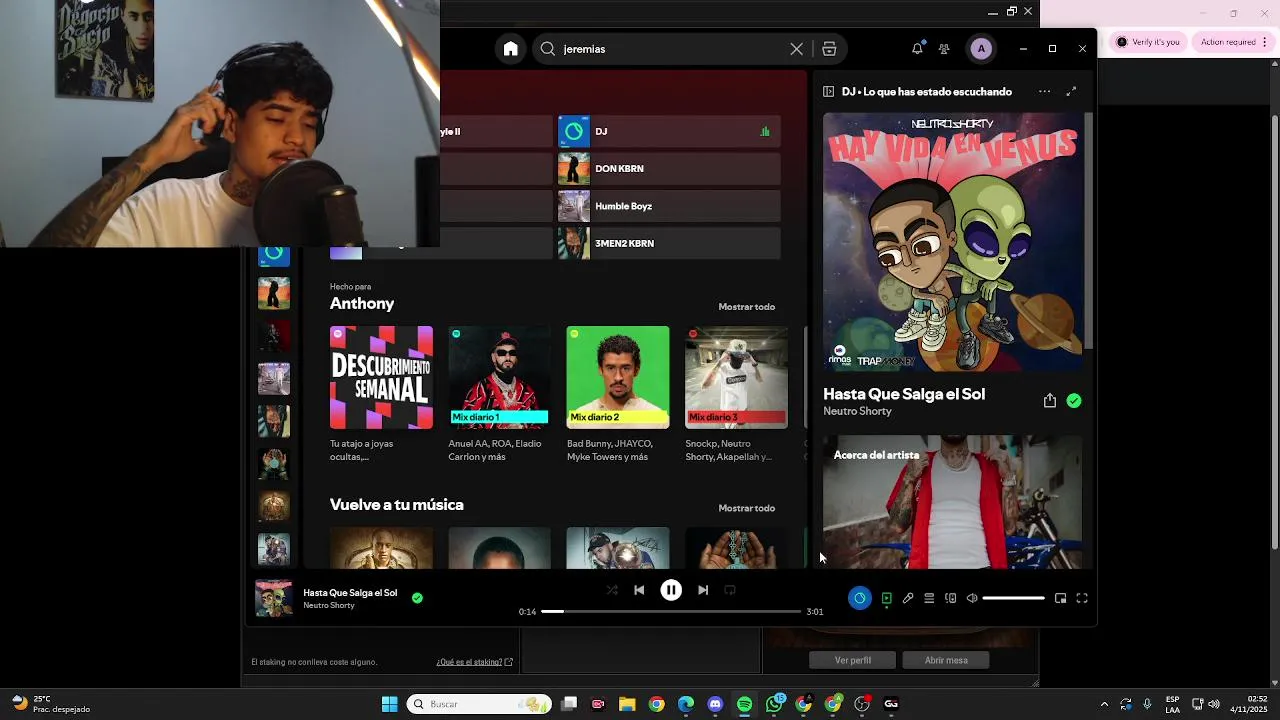Toggle the Now Playing view button
This screenshot has height=720, width=1280.
coord(886,598)
